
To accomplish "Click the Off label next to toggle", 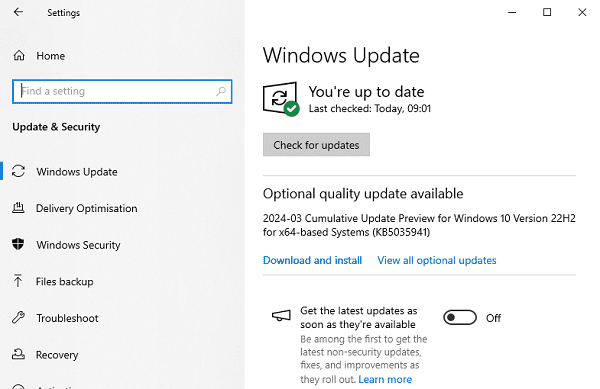I will [493, 318].
